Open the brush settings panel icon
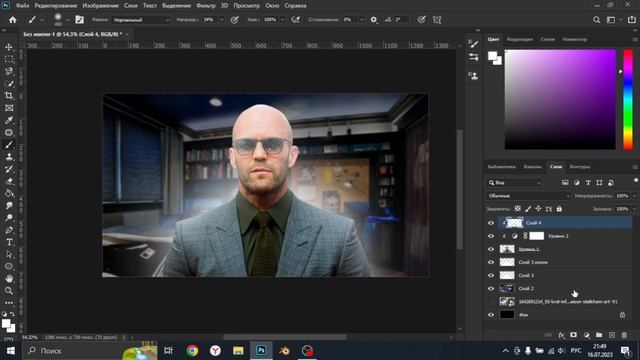This screenshot has width=640, height=360. click(x=80, y=20)
